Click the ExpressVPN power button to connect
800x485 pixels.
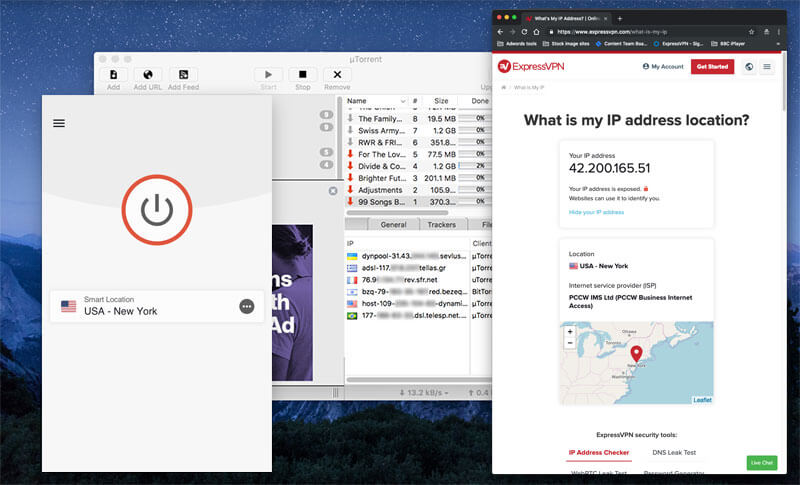(x=157, y=210)
